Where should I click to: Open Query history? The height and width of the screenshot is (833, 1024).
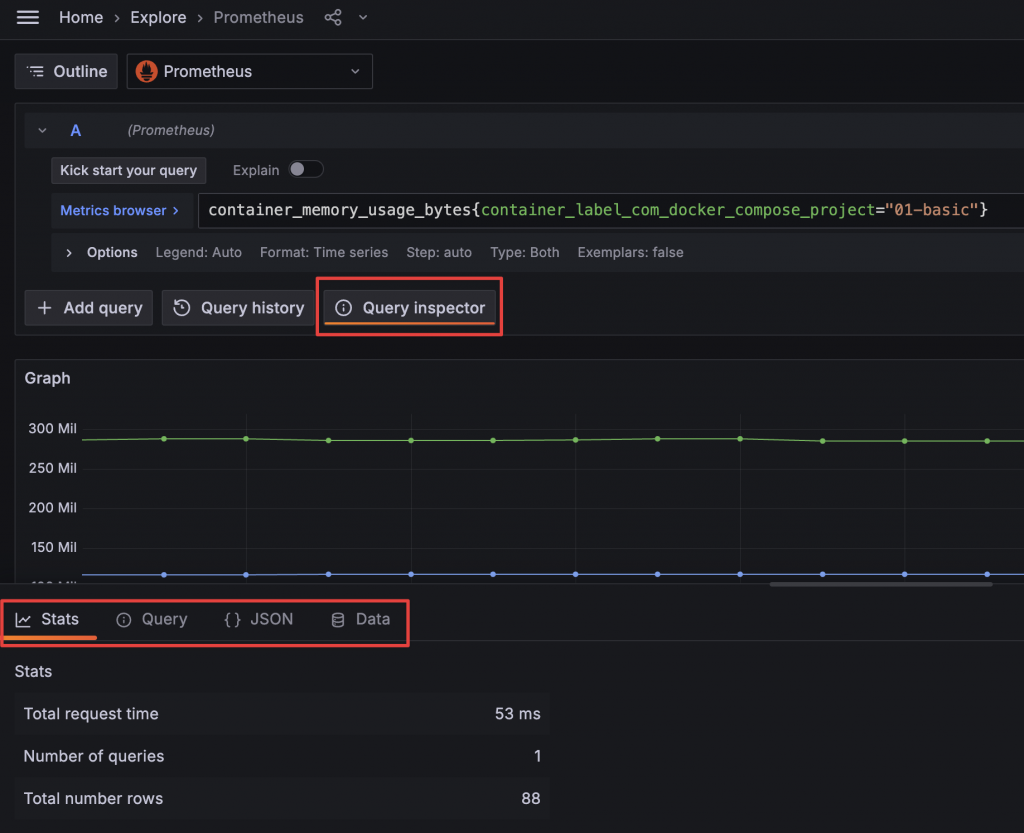tap(238, 308)
